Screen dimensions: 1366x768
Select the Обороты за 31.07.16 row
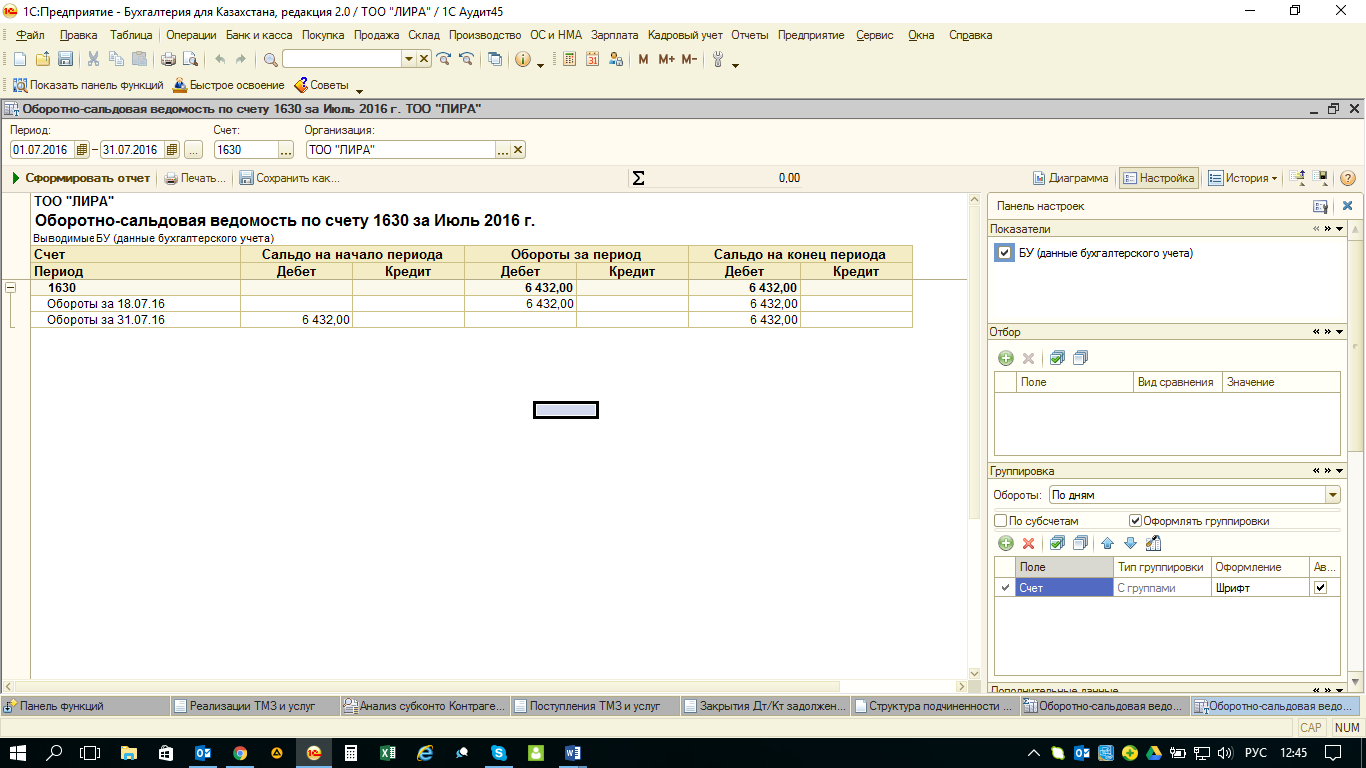pos(472,320)
